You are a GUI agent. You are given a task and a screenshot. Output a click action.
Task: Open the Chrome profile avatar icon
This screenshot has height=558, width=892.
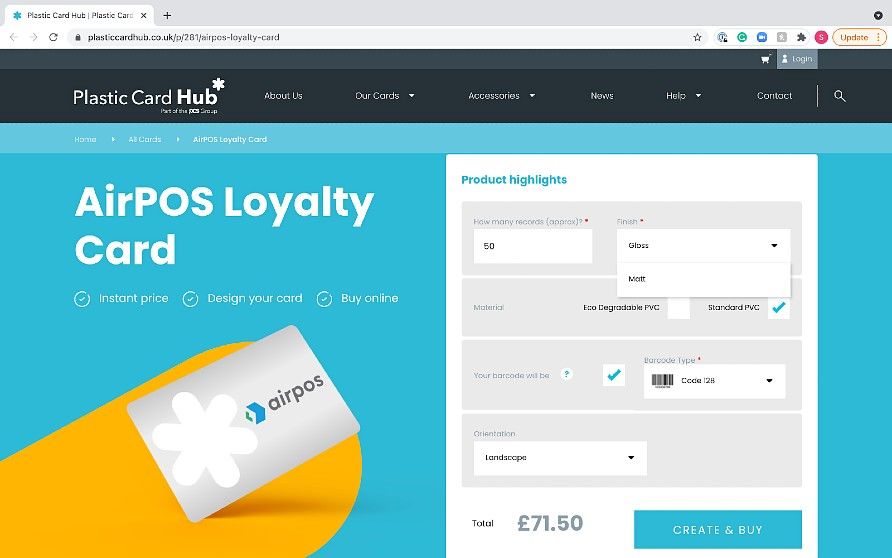(821, 38)
